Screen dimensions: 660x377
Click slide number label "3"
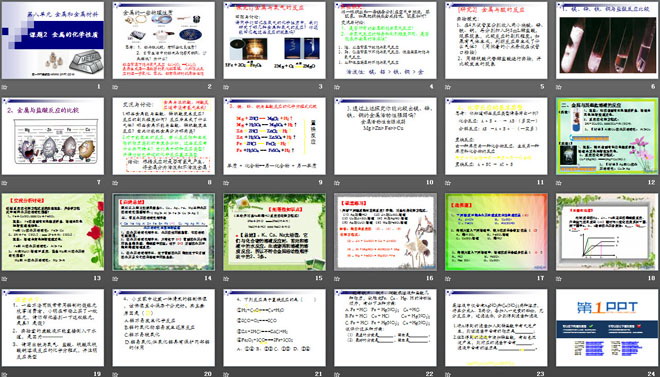pyautogui.click(x=320, y=87)
